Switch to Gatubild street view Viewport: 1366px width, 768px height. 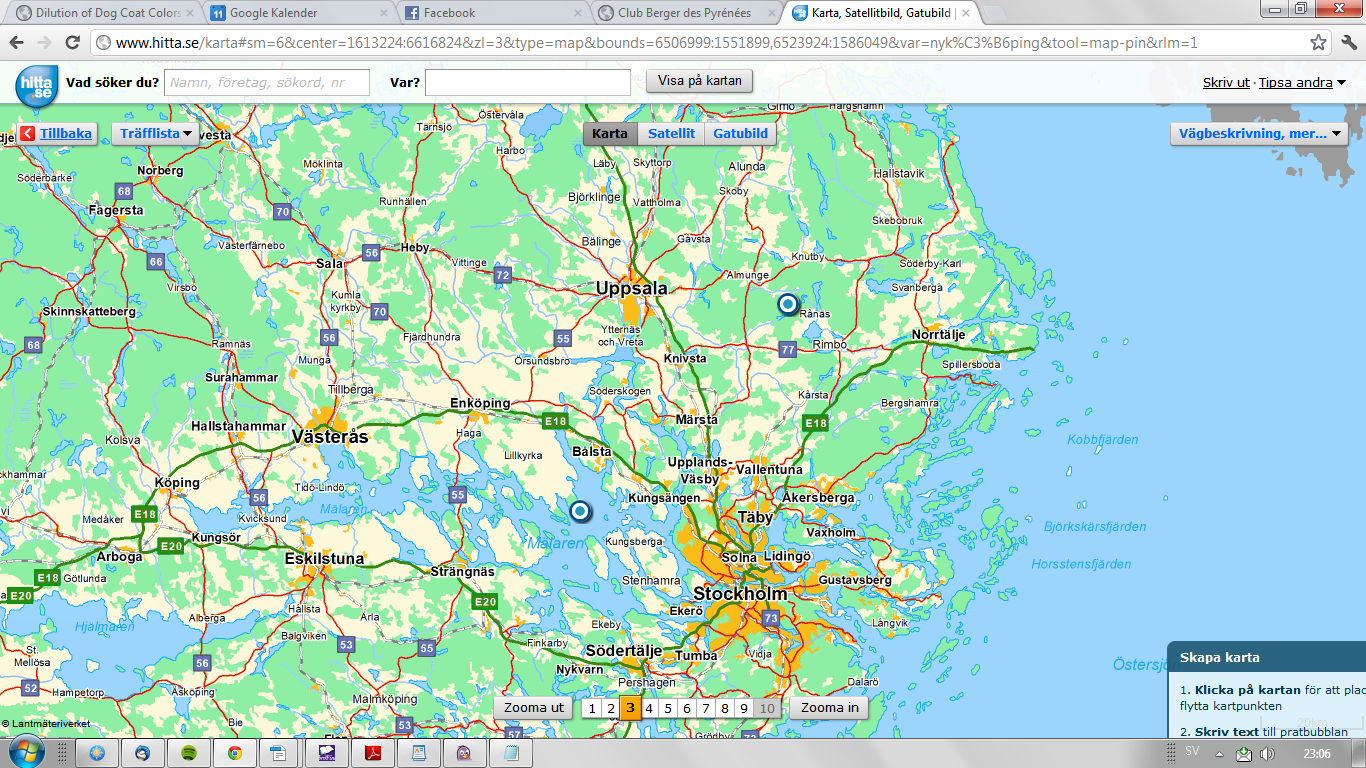click(x=741, y=133)
